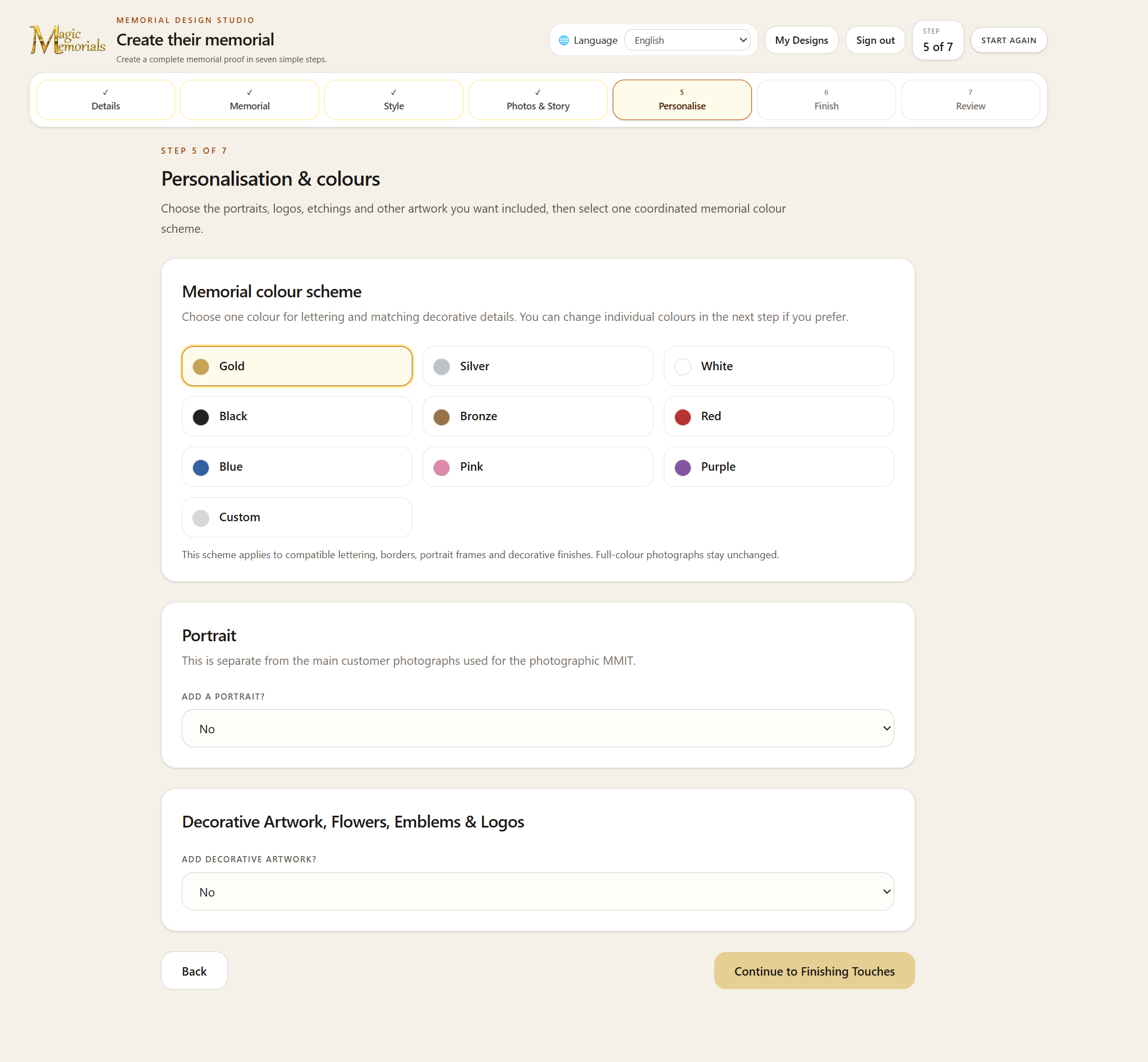Choose the Black colour scheme
This screenshot has height=1062, width=1148.
point(297,416)
